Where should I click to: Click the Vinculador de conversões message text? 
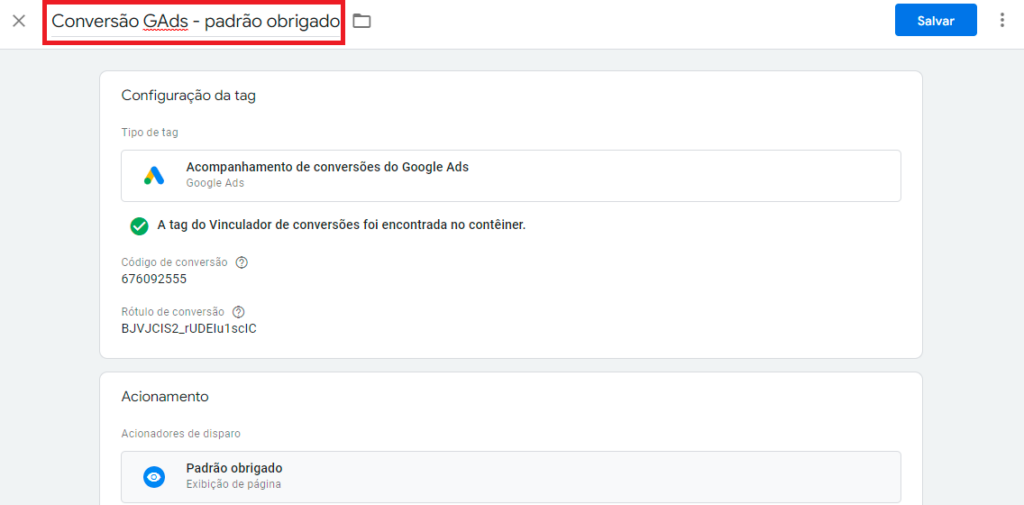(342, 225)
